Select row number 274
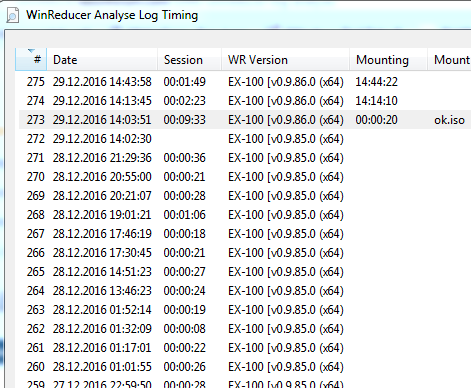Viewport: 471px width, 388px height. click(36, 101)
